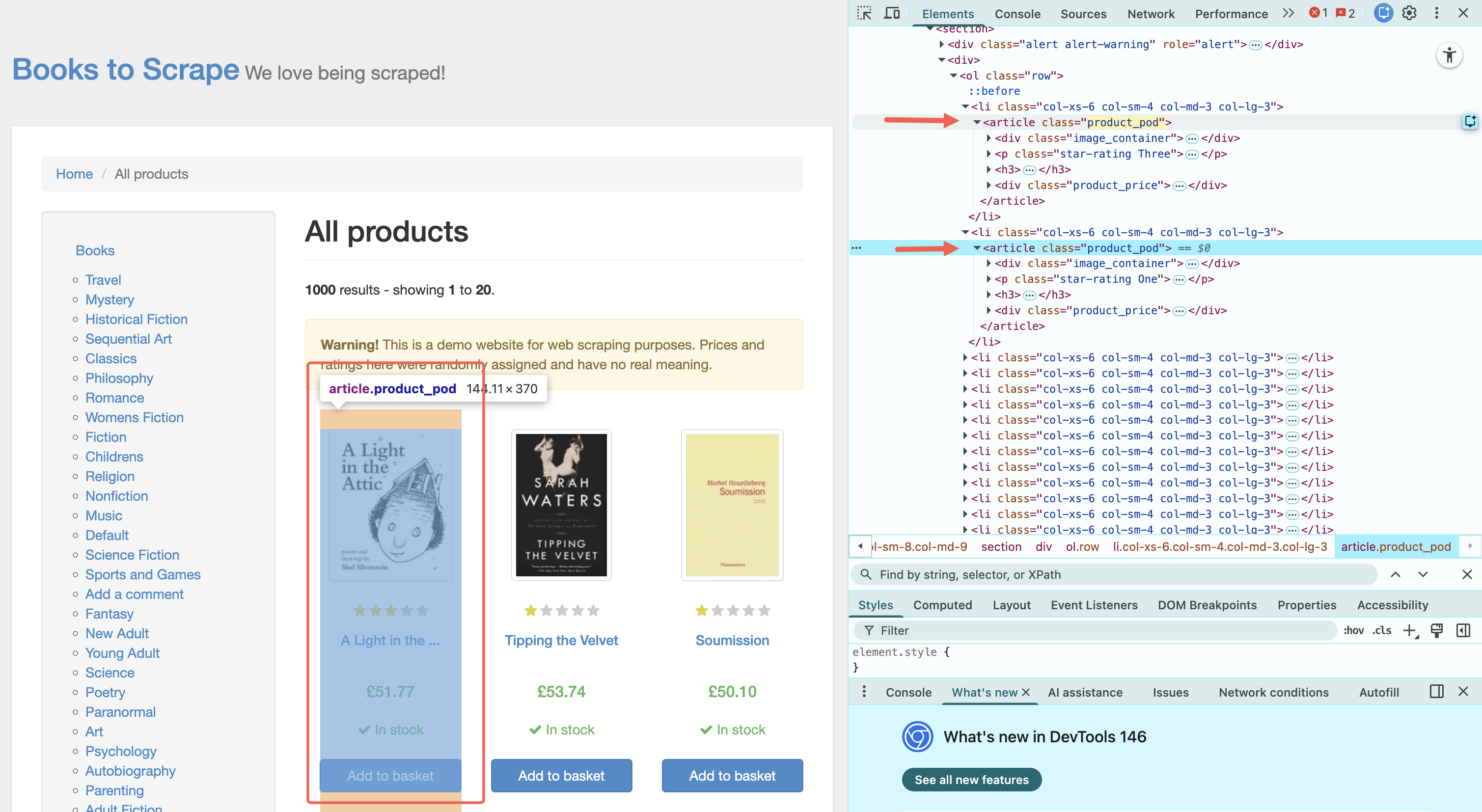Close the DevTools panel

tap(1464, 13)
